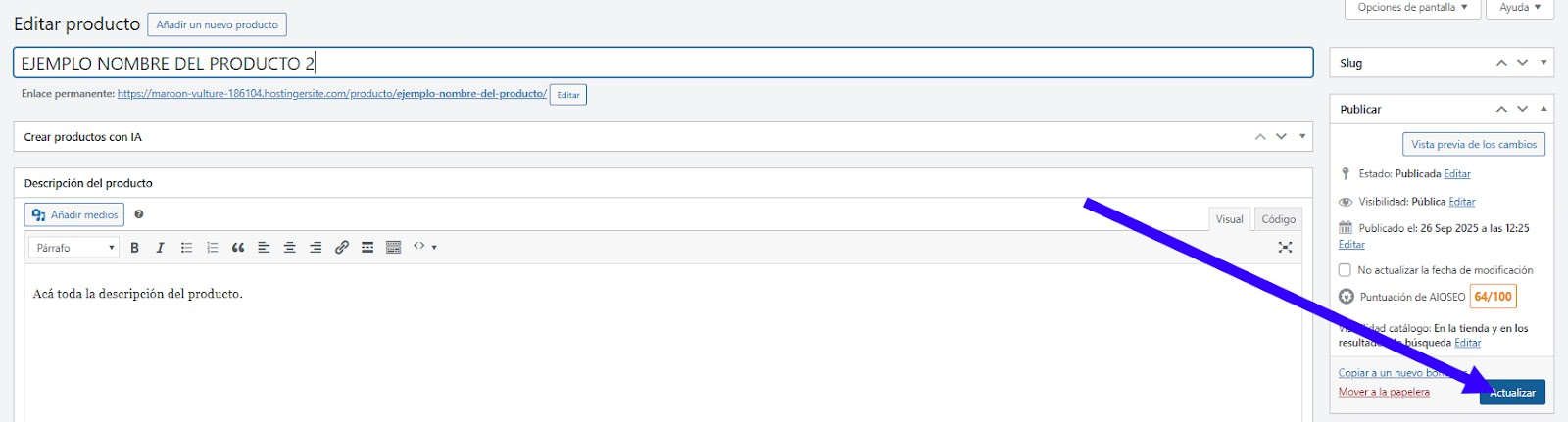Image resolution: width=1568 pixels, height=422 pixels.
Task: Select the Visual editor tab
Action: click(x=1229, y=219)
